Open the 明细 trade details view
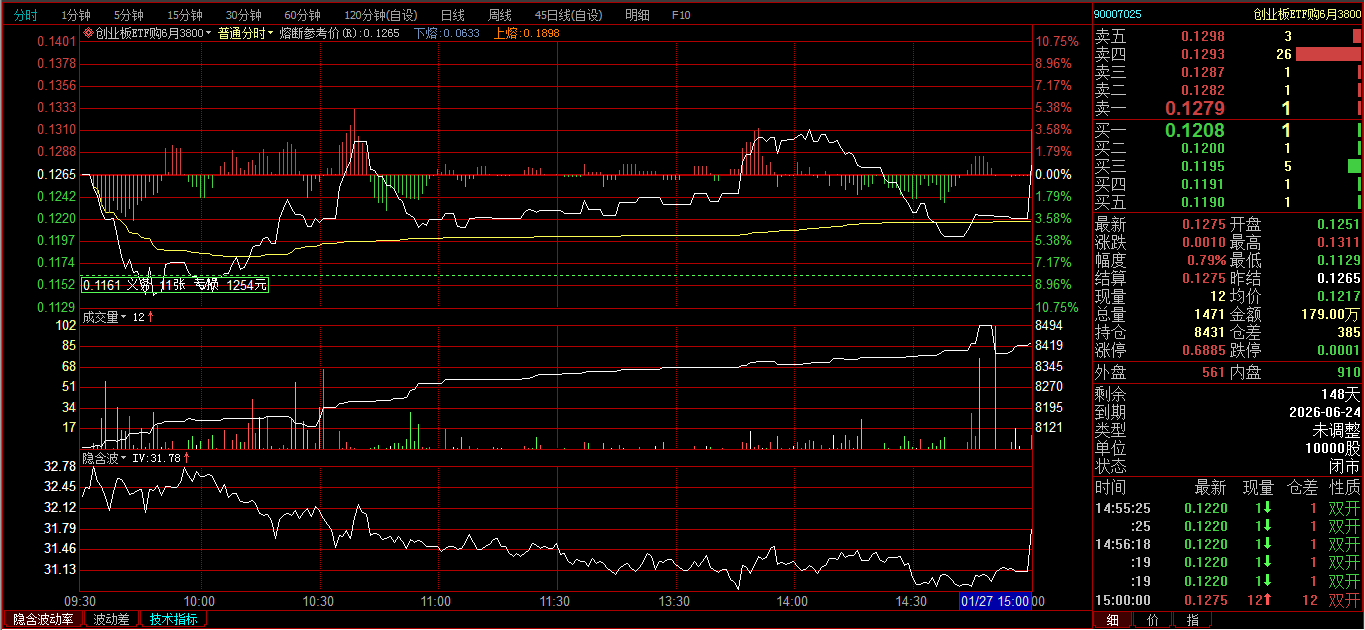 click(636, 15)
